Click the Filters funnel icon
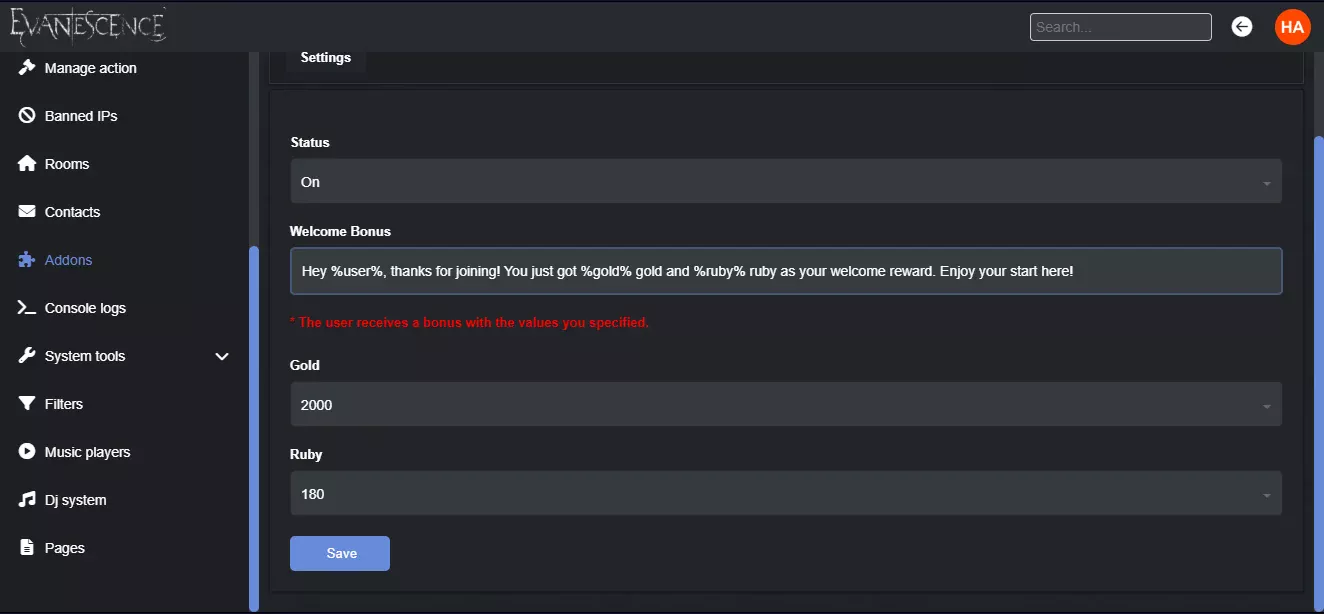 coord(27,404)
